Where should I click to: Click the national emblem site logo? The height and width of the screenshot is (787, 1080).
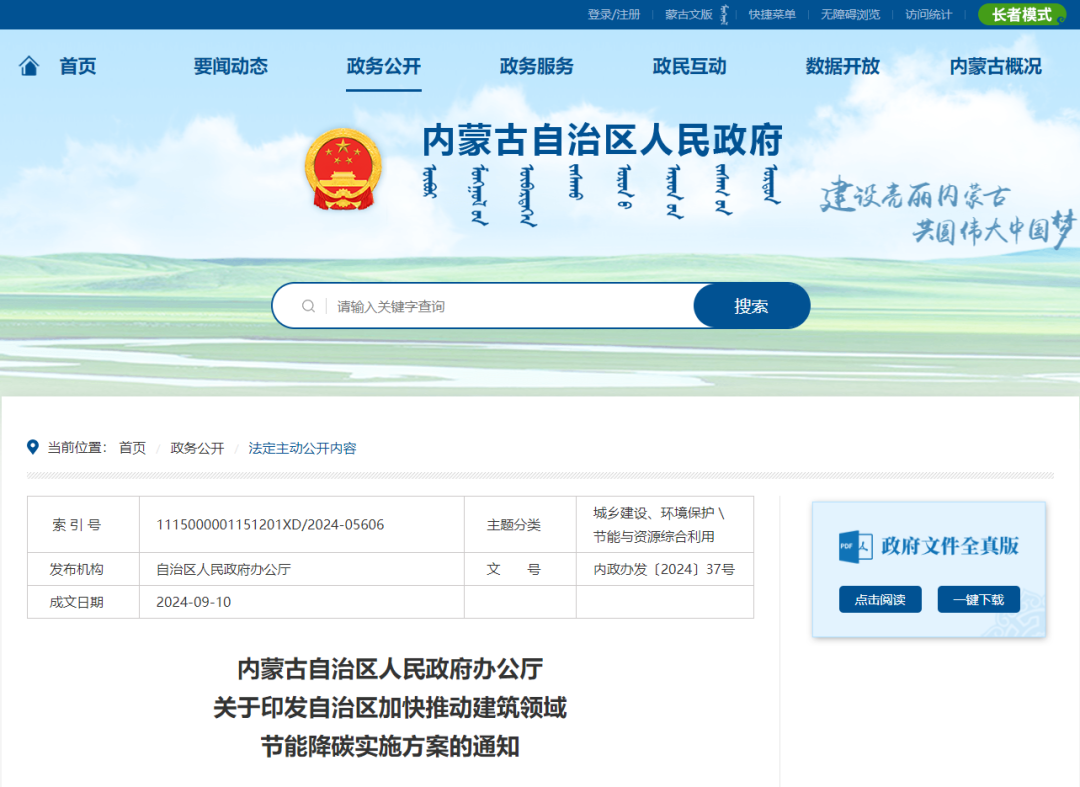pos(343,170)
